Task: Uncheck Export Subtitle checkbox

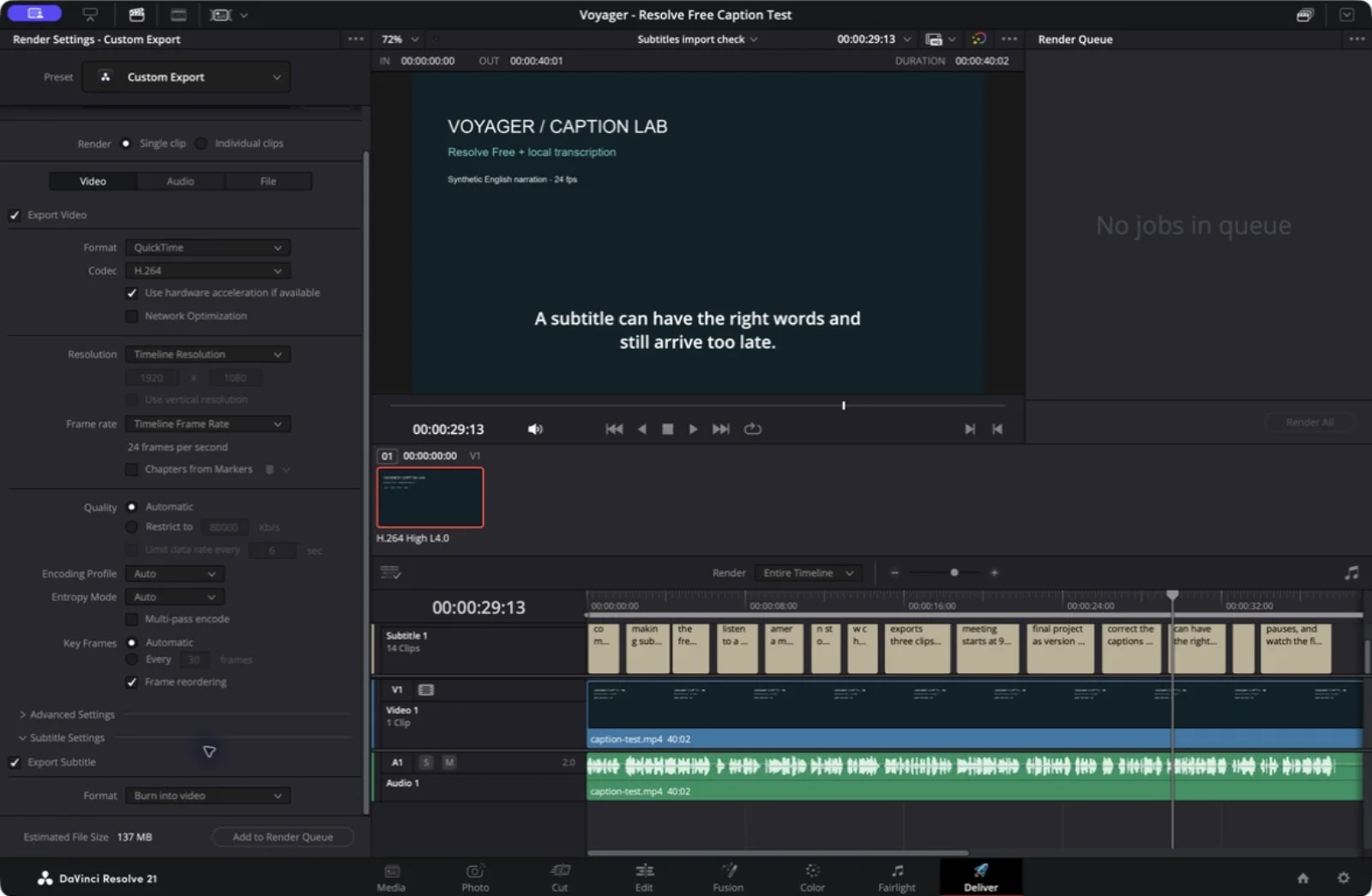Action: (x=15, y=762)
